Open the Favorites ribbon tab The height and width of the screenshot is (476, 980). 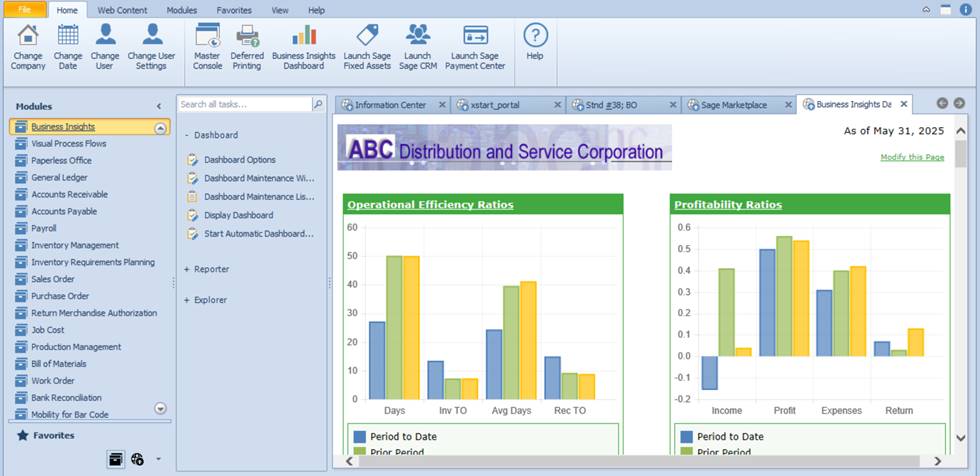pyautogui.click(x=234, y=10)
